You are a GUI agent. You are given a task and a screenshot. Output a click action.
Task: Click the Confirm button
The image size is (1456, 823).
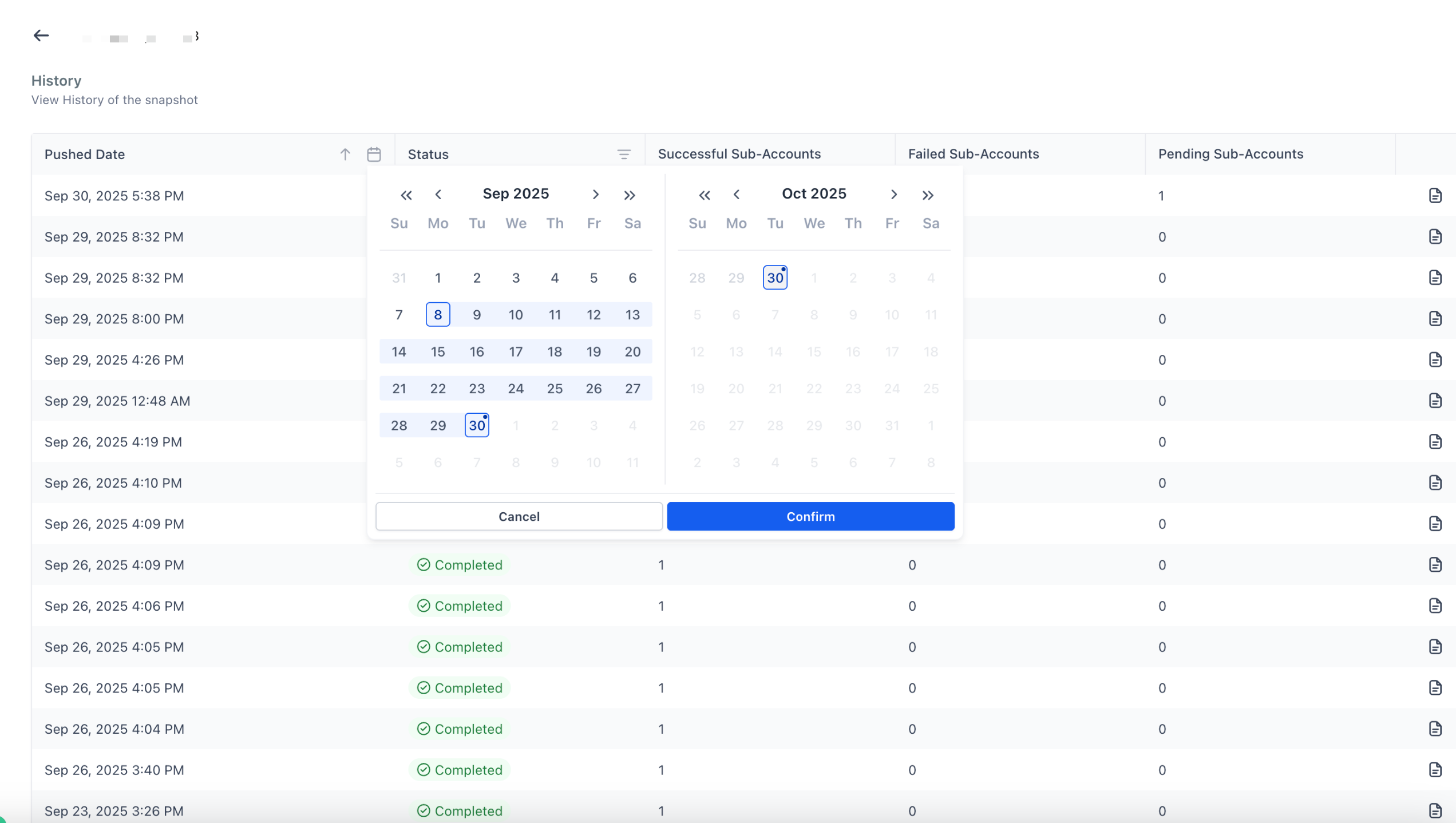(810, 516)
